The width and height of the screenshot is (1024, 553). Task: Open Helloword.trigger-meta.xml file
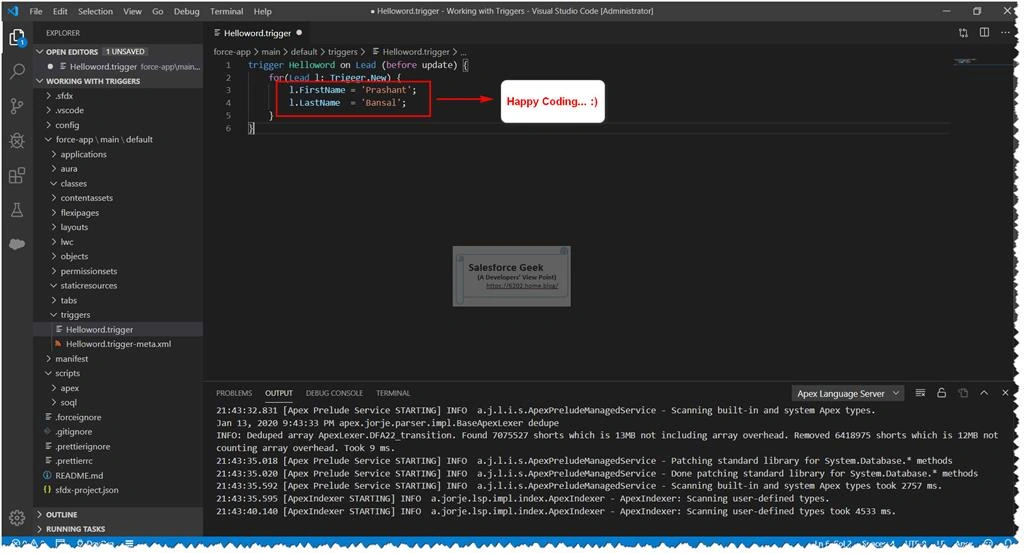tap(118, 344)
